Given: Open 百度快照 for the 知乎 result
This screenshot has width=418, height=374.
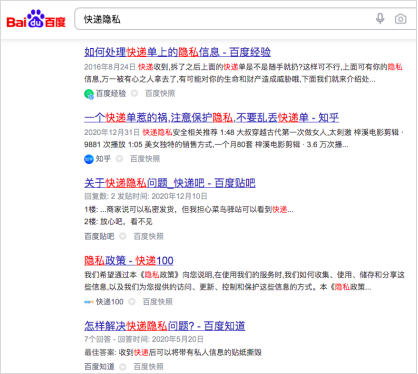Looking at the screenshot, I should click(x=145, y=159).
